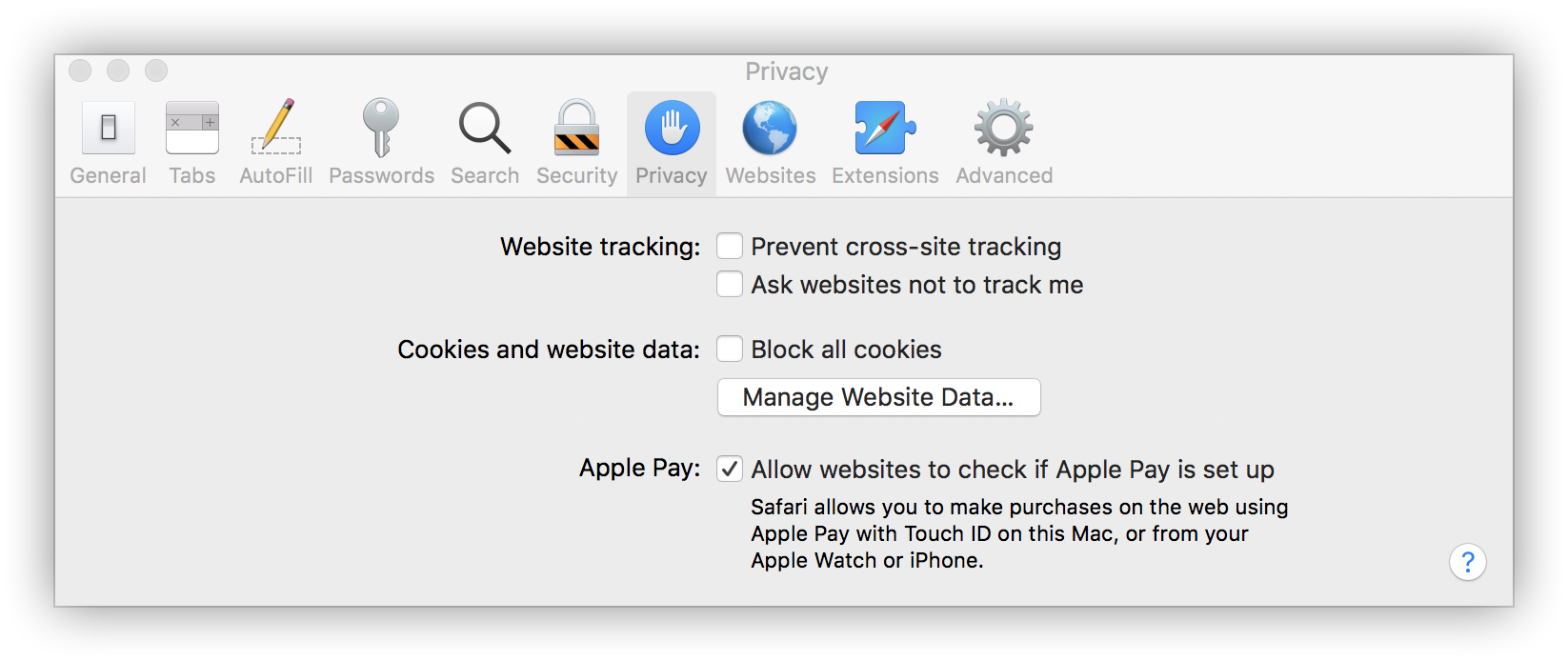Enable Block all cookies option
Image resolution: width=1568 pixels, height=661 pixels.
(730, 350)
